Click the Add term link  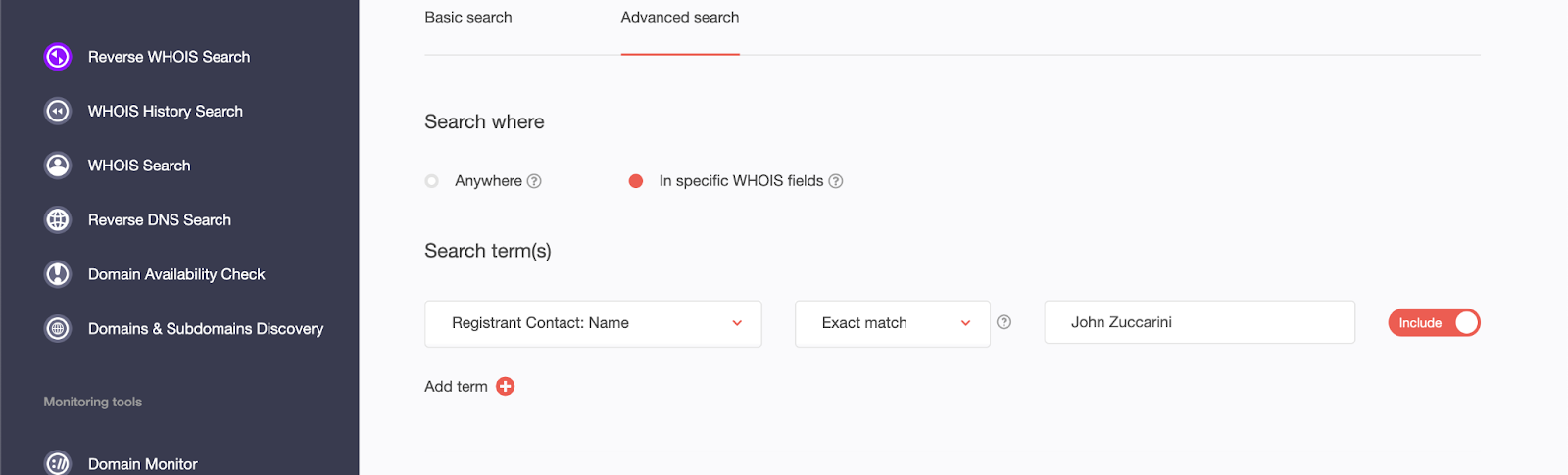(x=456, y=387)
